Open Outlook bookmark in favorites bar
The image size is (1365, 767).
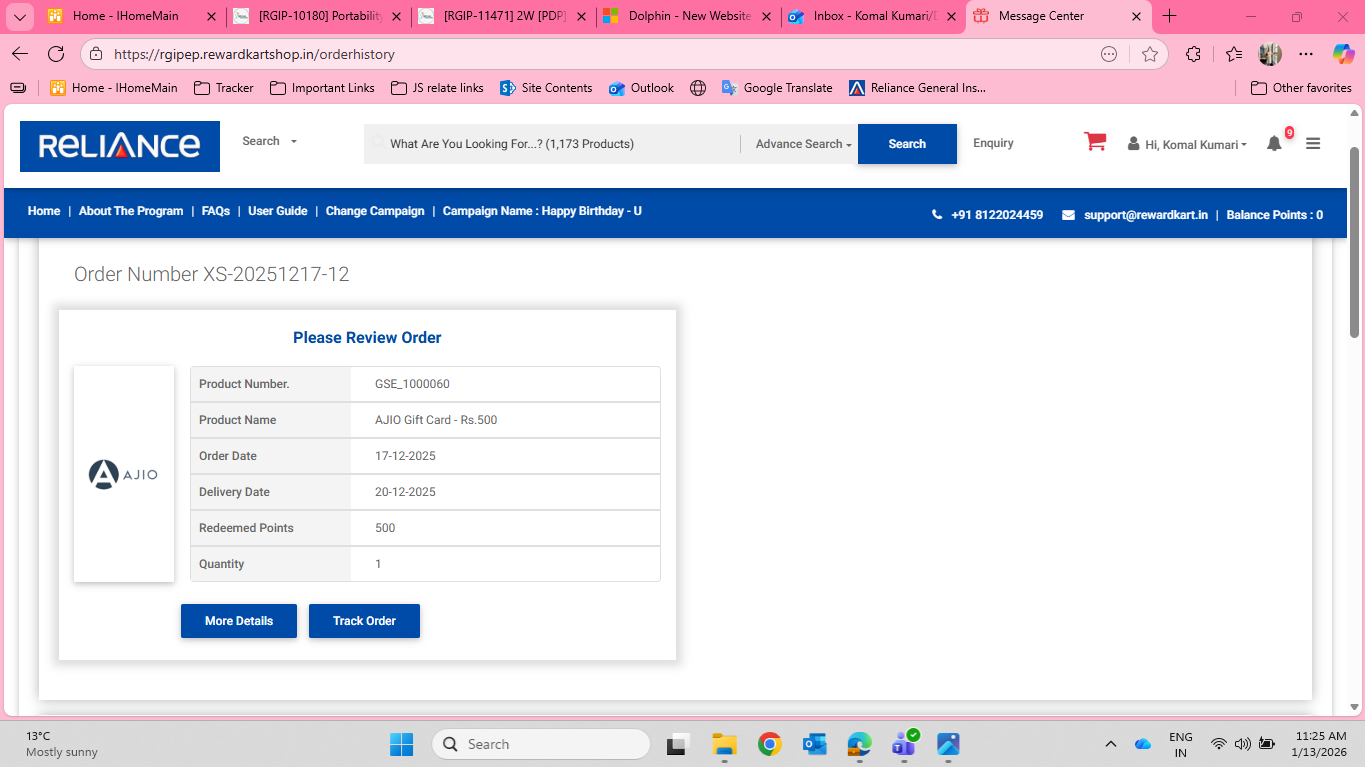click(642, 88)
